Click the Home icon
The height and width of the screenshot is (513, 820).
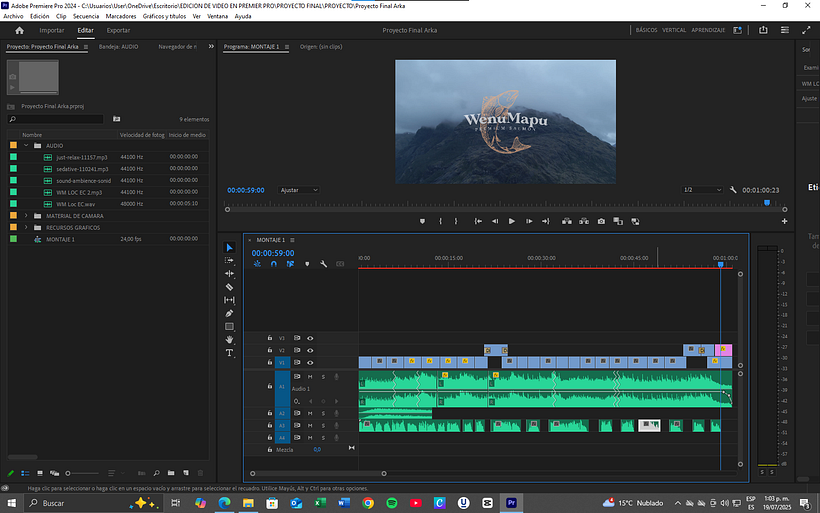click(19, 30)
